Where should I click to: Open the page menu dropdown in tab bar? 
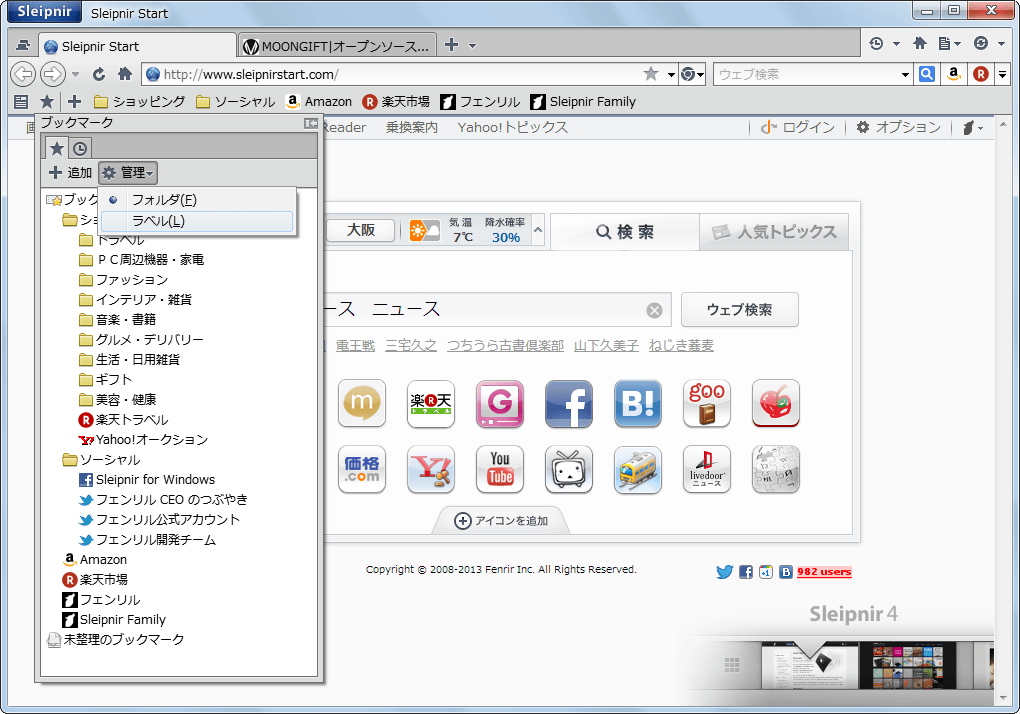(950, 44)
